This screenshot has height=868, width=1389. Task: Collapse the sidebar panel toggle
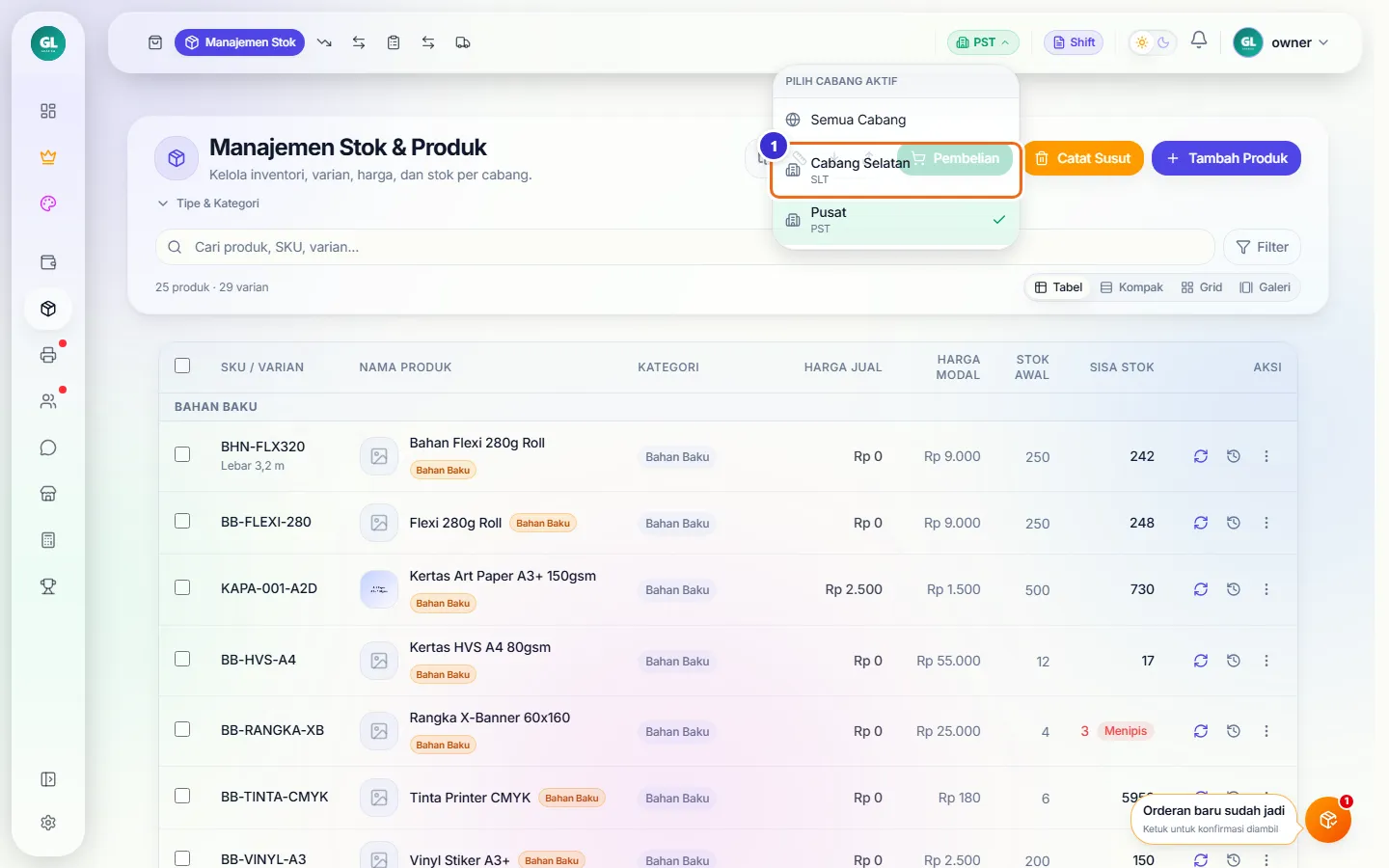point(48,779)
